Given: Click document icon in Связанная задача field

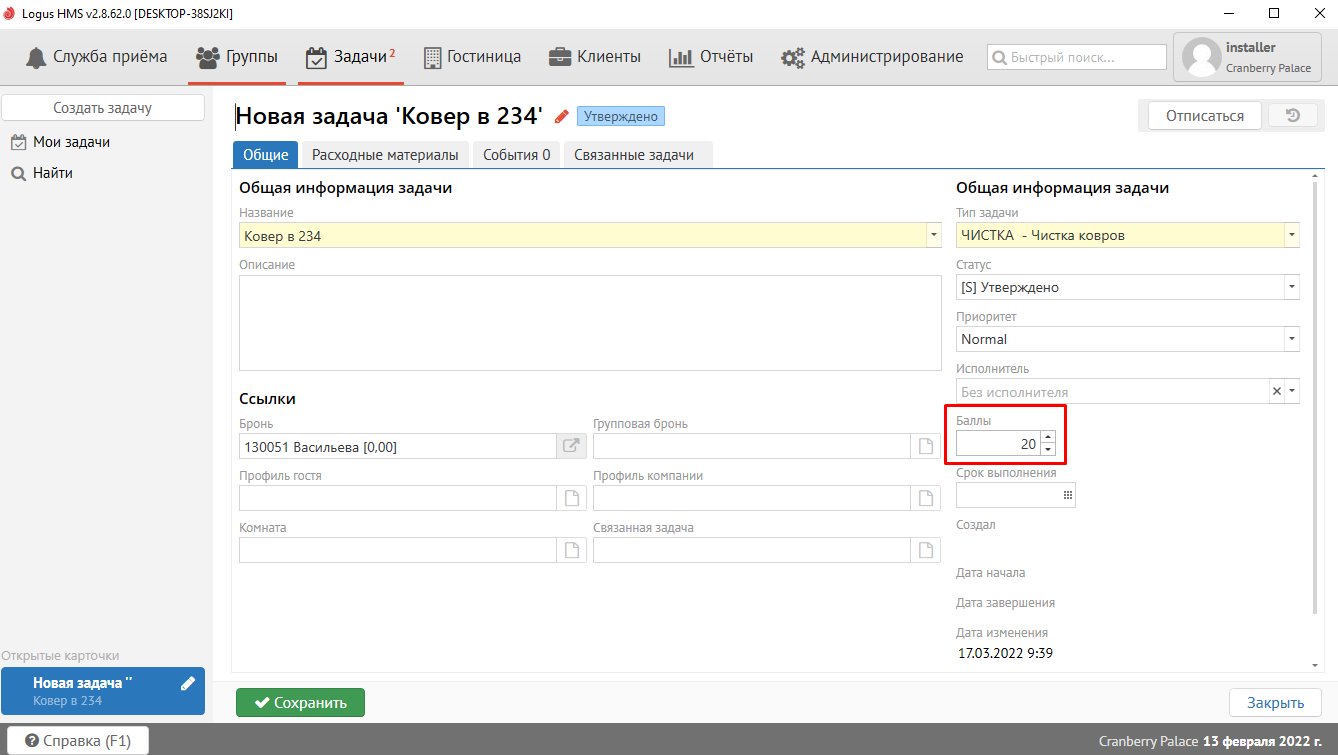Looking at the screenshot, I should coord(926,550).
